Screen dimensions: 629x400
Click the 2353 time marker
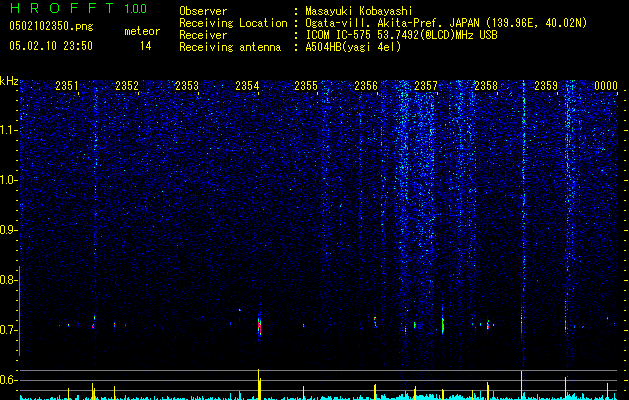[187, 86]
